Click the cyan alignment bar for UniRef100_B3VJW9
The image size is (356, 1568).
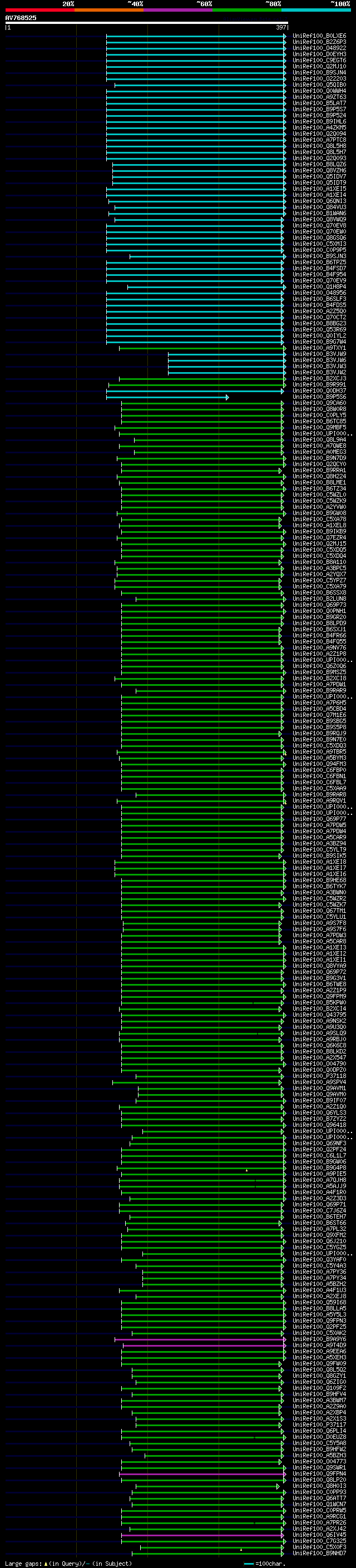click(227, 354)
